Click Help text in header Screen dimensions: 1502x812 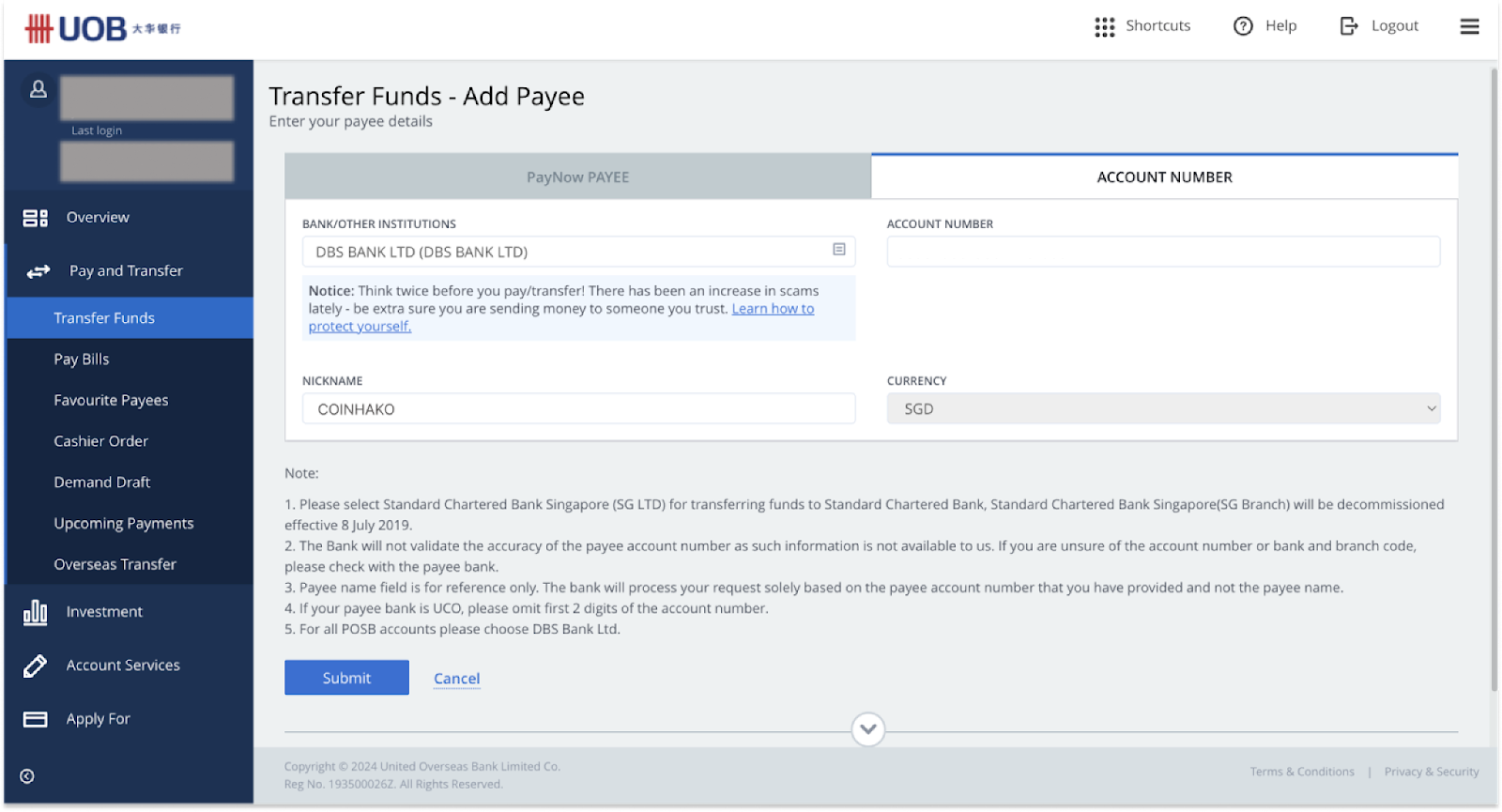click(1280, 26)
